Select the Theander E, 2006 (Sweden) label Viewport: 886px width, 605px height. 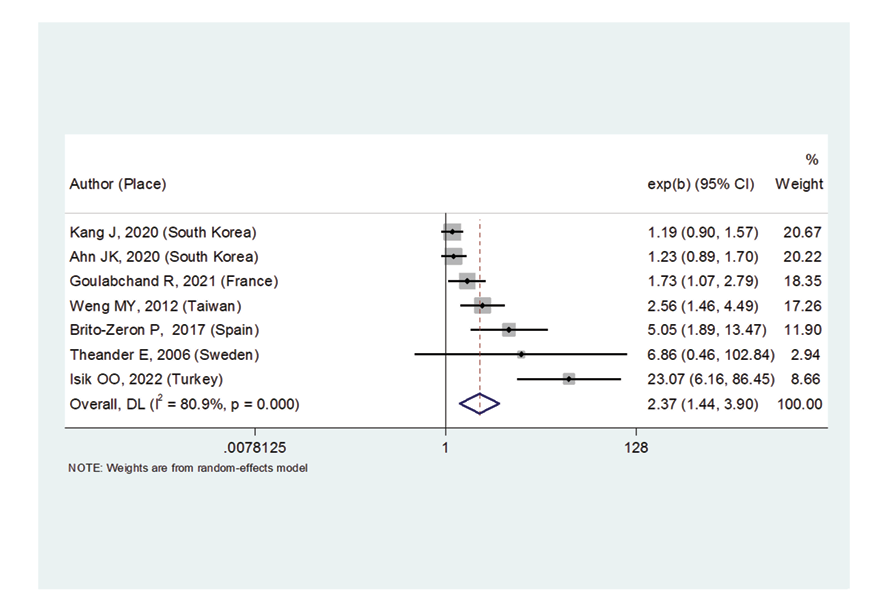point(164,354)
